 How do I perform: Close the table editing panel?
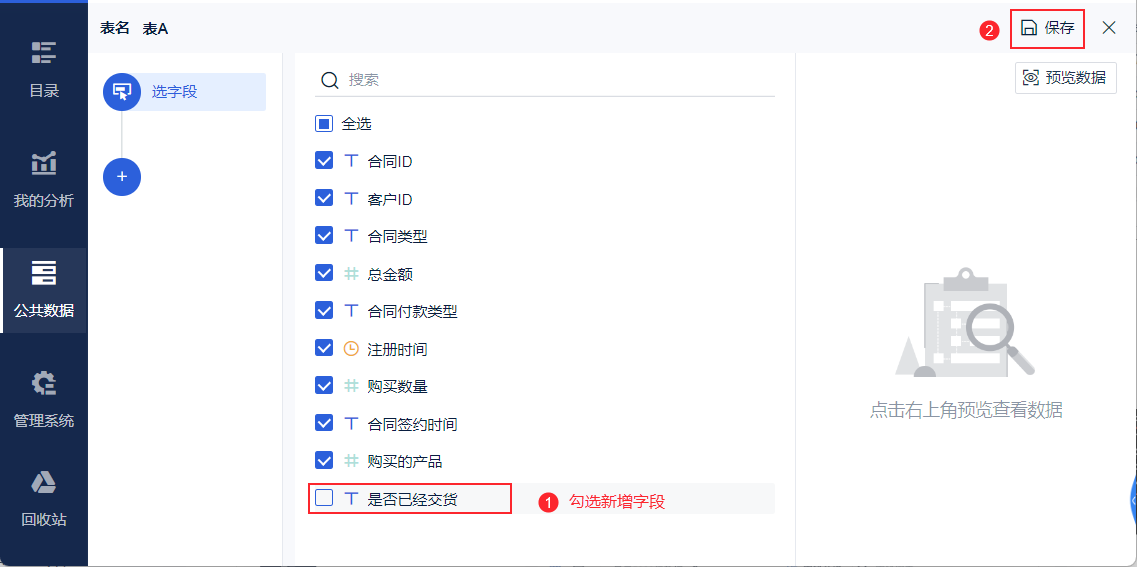point(1109,28)
